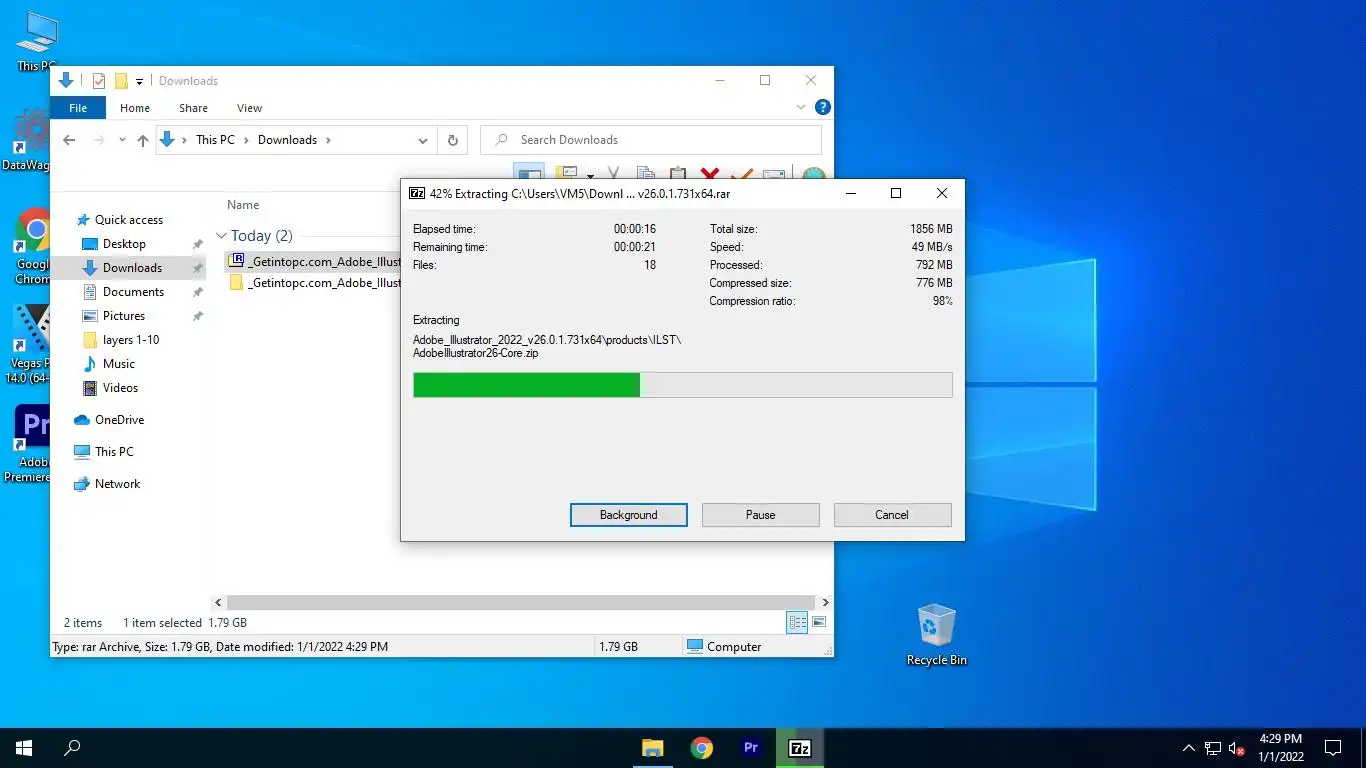Open the Recycle Bin on desktop
Screen dimensions: 1366x768
[x=936, y=634]
